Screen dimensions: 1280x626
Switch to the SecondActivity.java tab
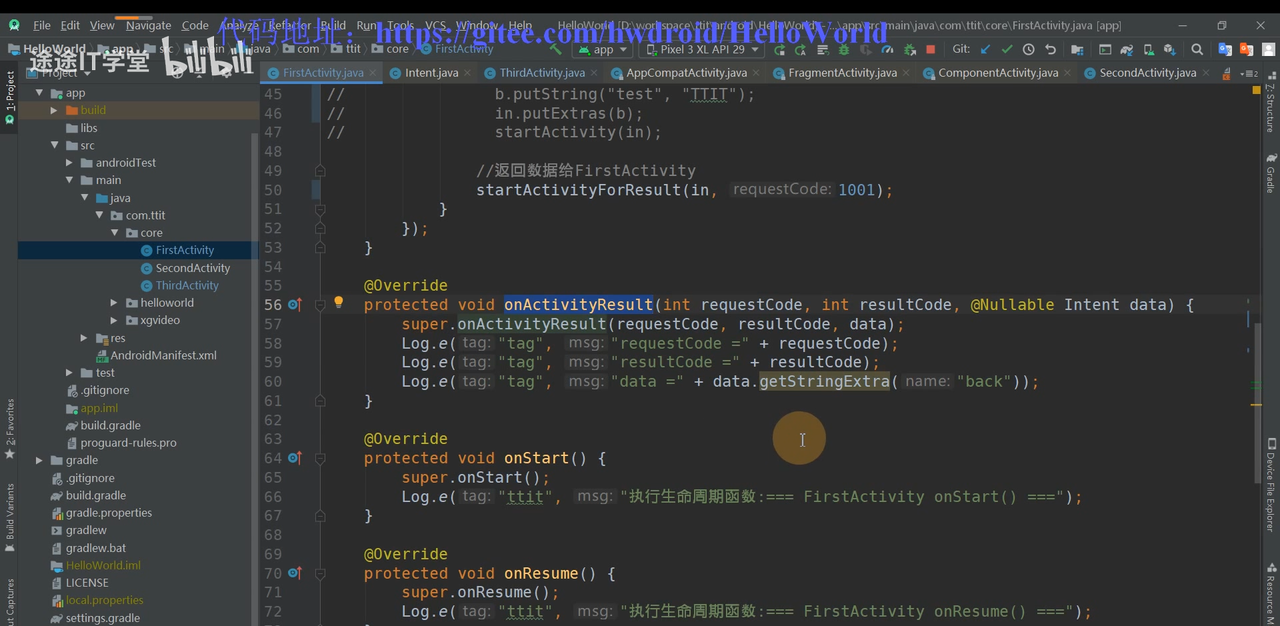pyautogui.click(x=1147, y=73)
